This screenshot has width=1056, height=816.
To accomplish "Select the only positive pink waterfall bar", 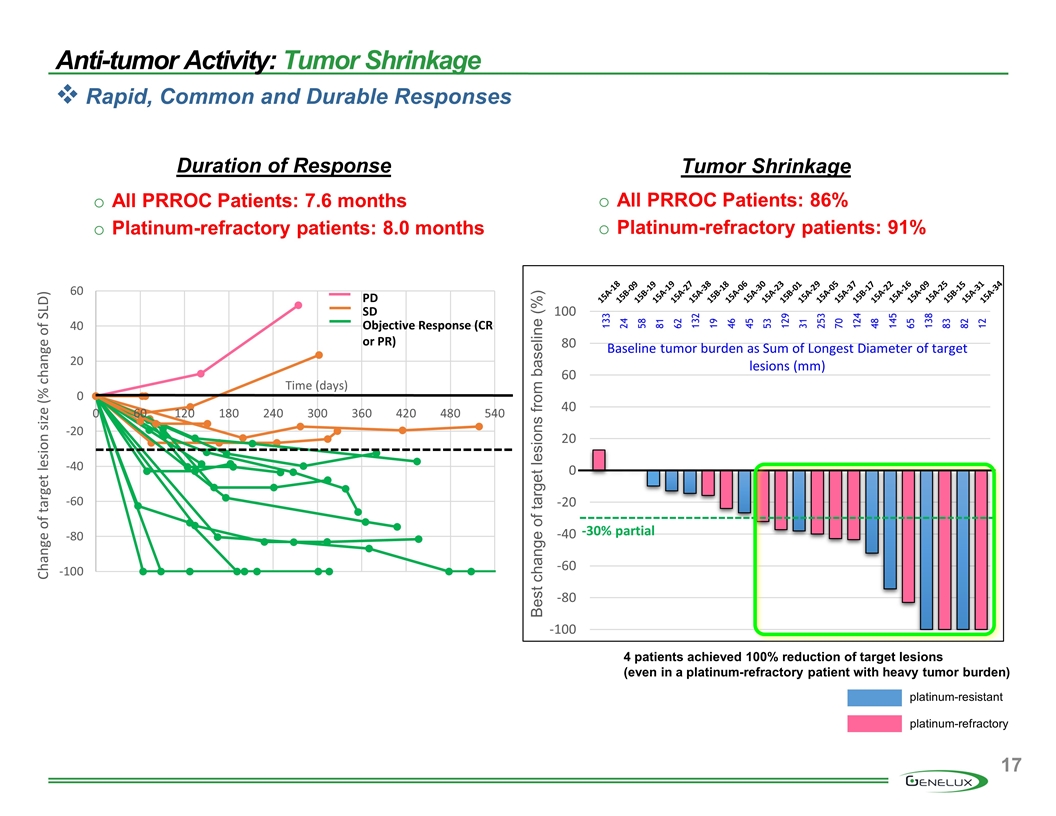I will (598, 460).
